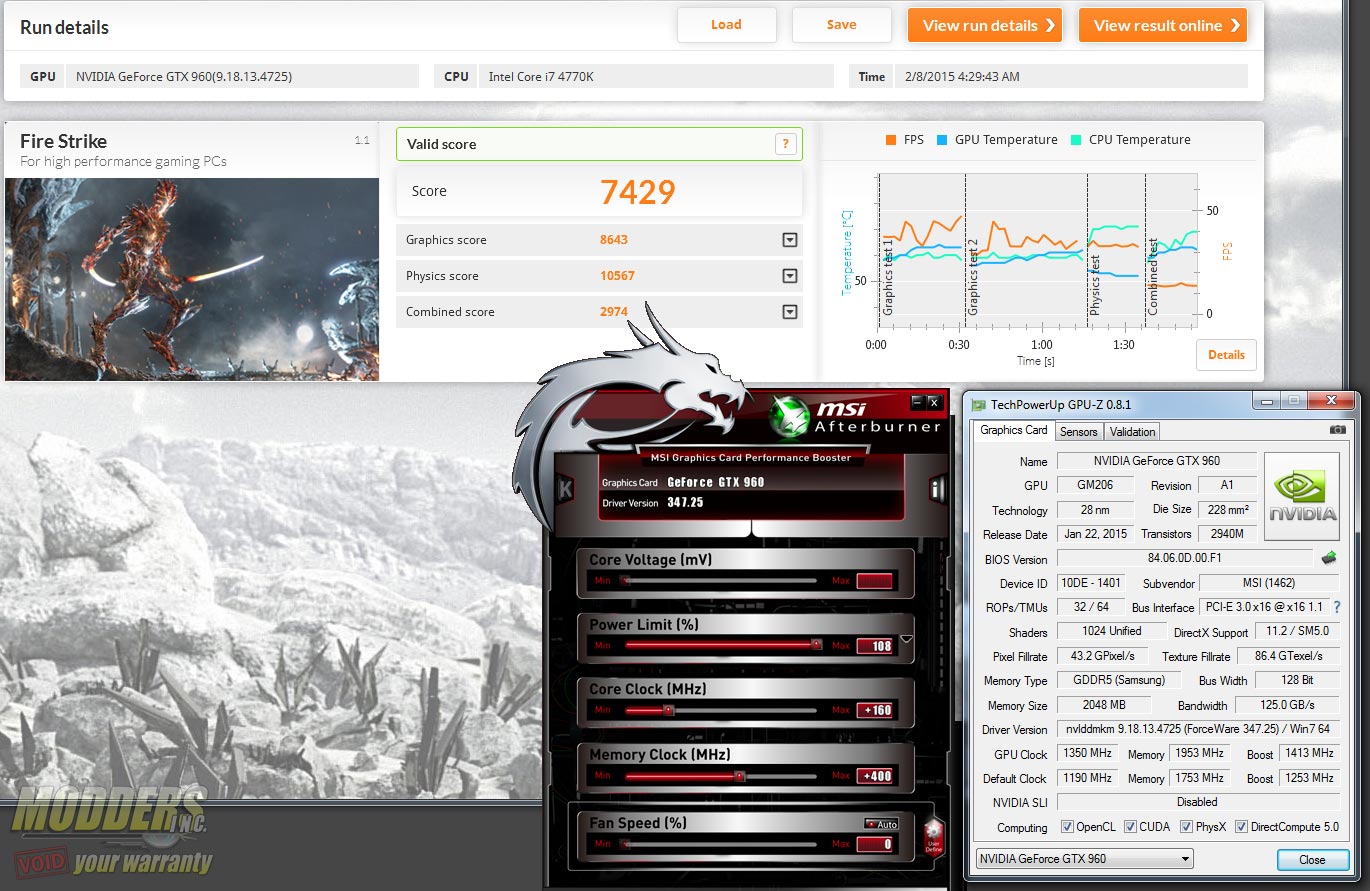
Task: Click Memory Clock value field +400
Action: (x=875, y=776)
